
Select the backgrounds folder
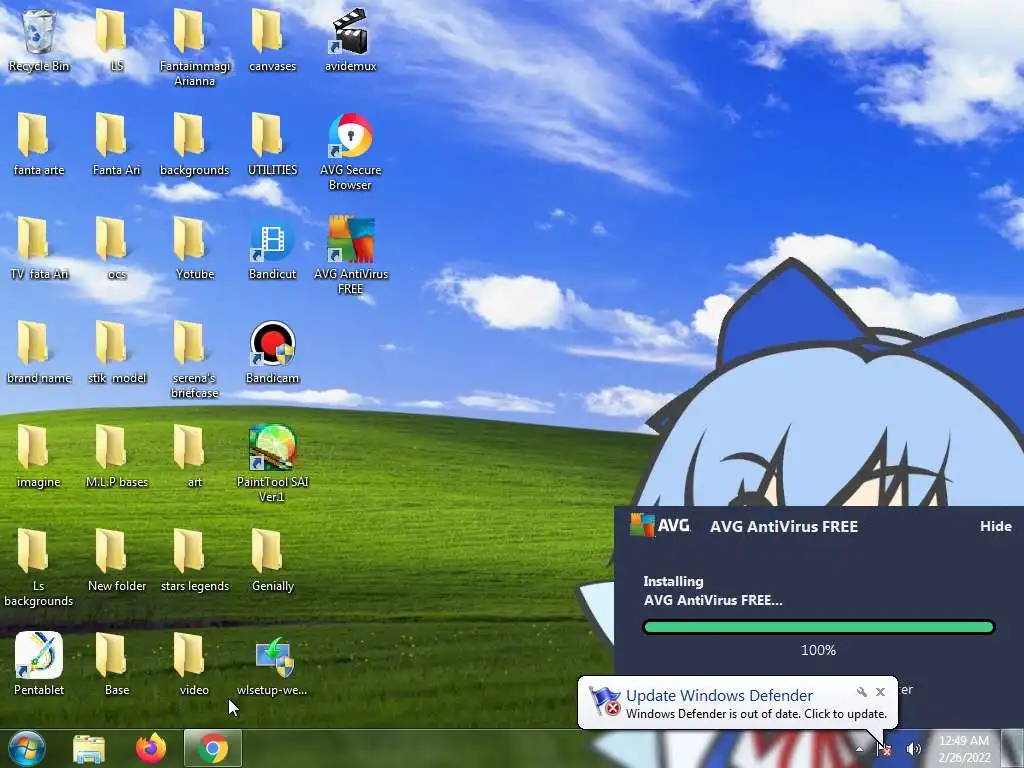click(x=195, y=144)
